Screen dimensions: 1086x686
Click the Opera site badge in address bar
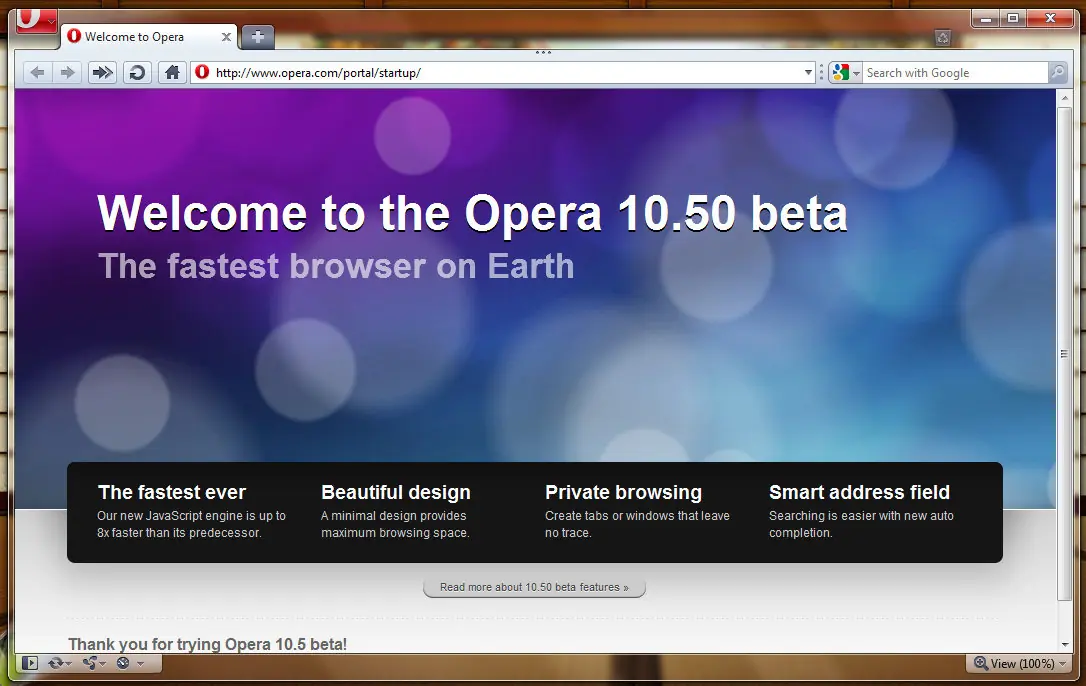[202, 72]
